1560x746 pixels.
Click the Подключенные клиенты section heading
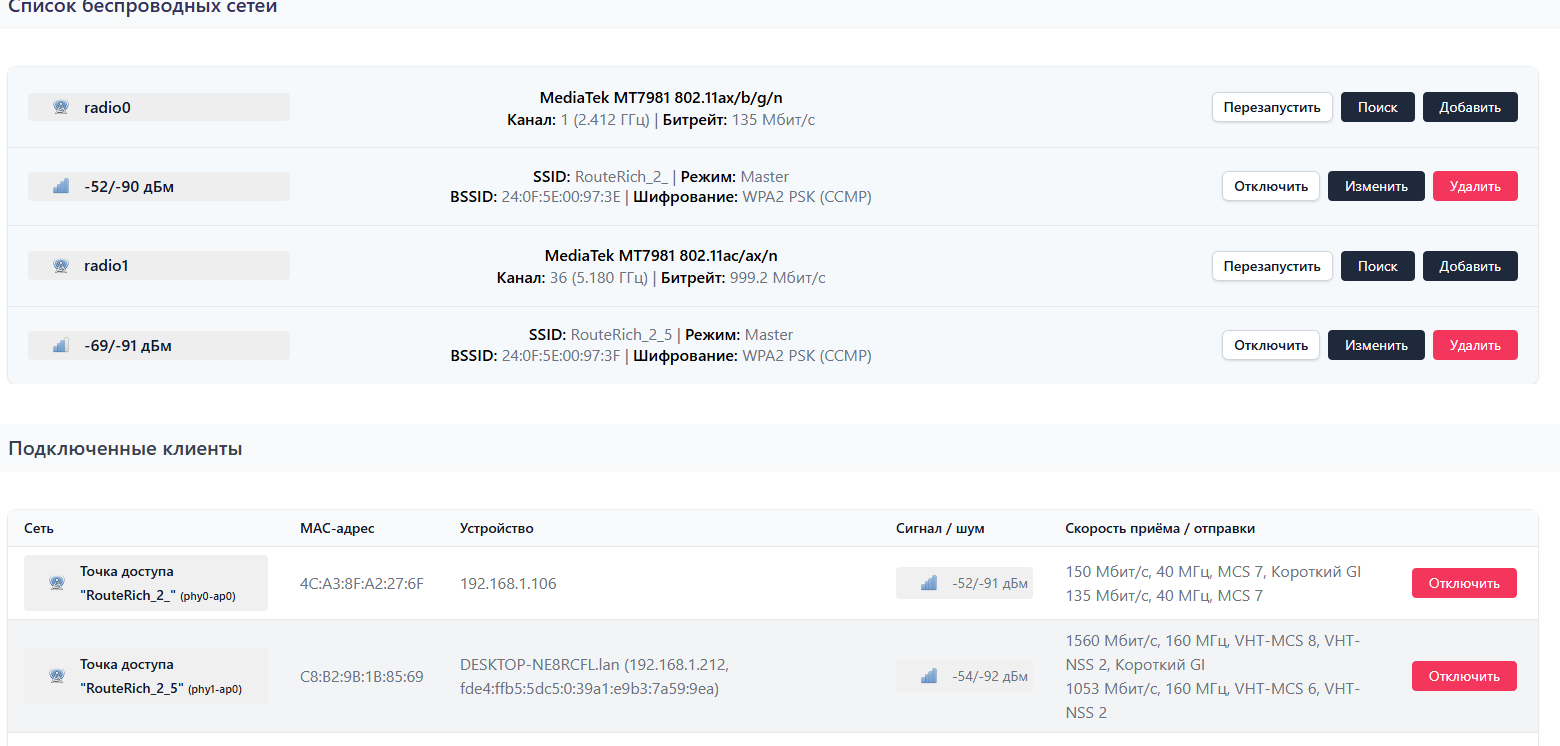coord(125,449)
